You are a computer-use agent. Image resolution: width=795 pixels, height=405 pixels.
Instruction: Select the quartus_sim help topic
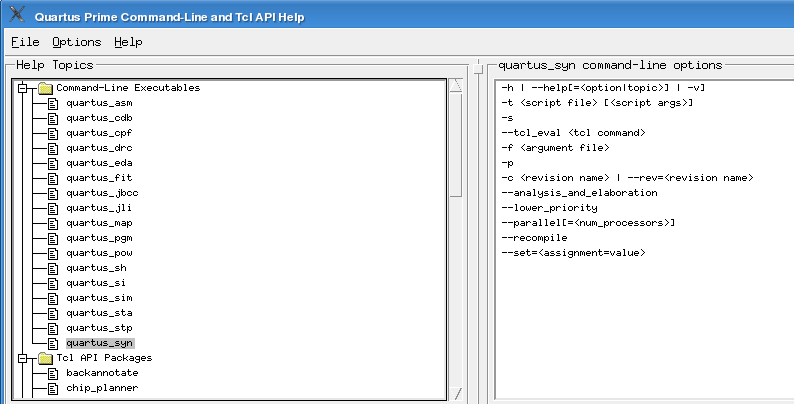99,298
